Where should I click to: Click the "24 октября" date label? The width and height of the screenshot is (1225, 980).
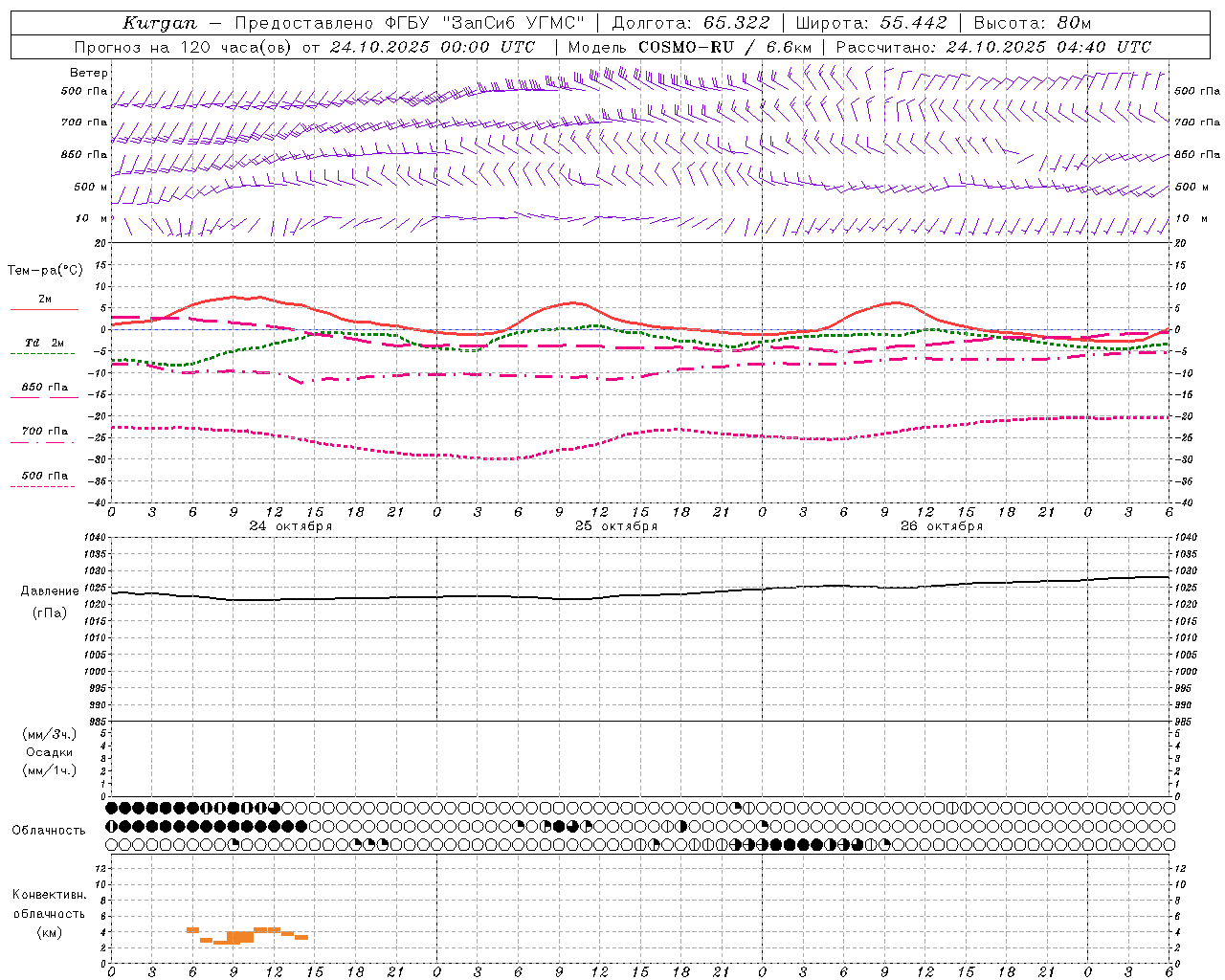click(x=291, y=526)
